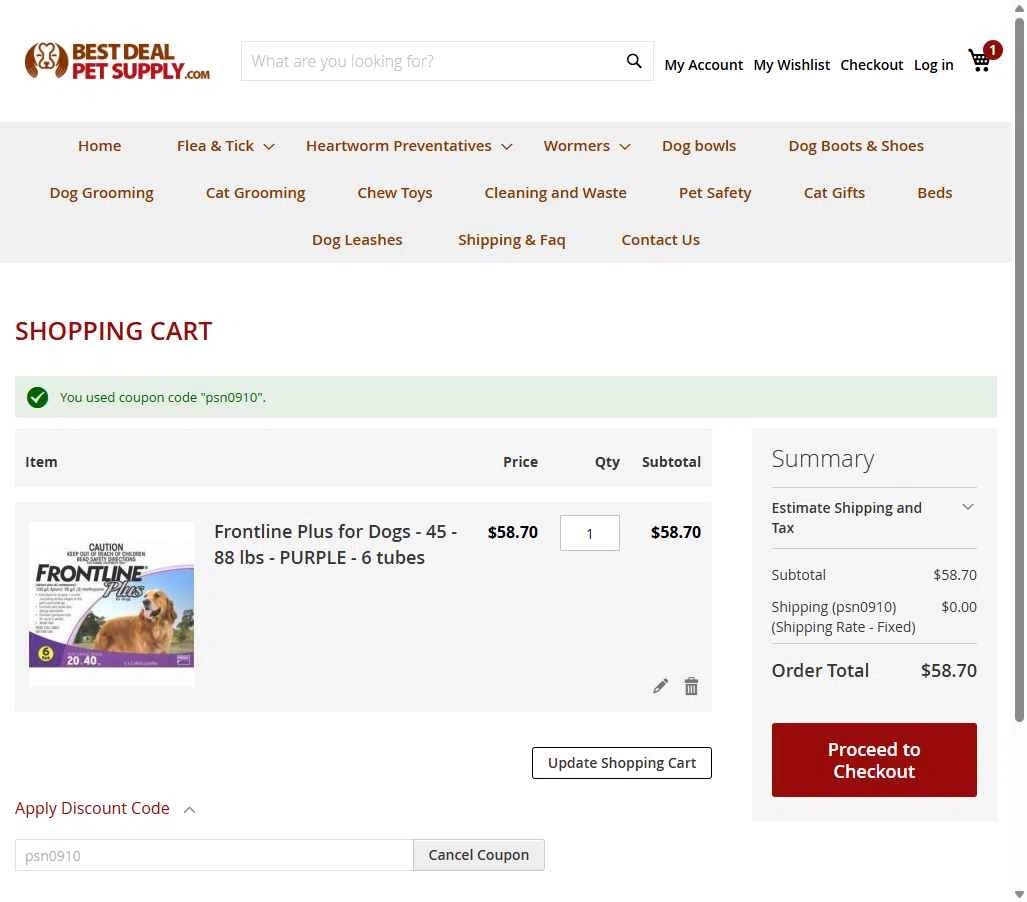
Task: Collapse the Apply Discount Code section
Action: tap(189, 810)
